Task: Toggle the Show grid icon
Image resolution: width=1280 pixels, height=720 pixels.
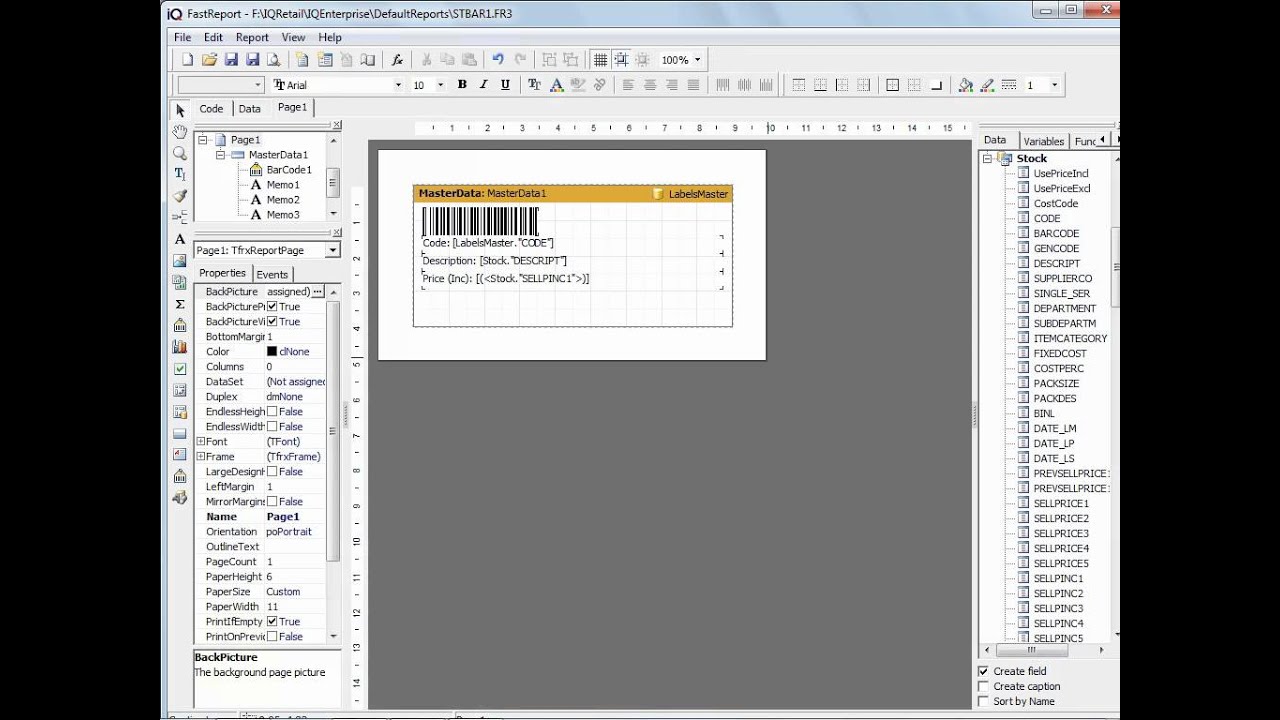Action: pos(600,60)
